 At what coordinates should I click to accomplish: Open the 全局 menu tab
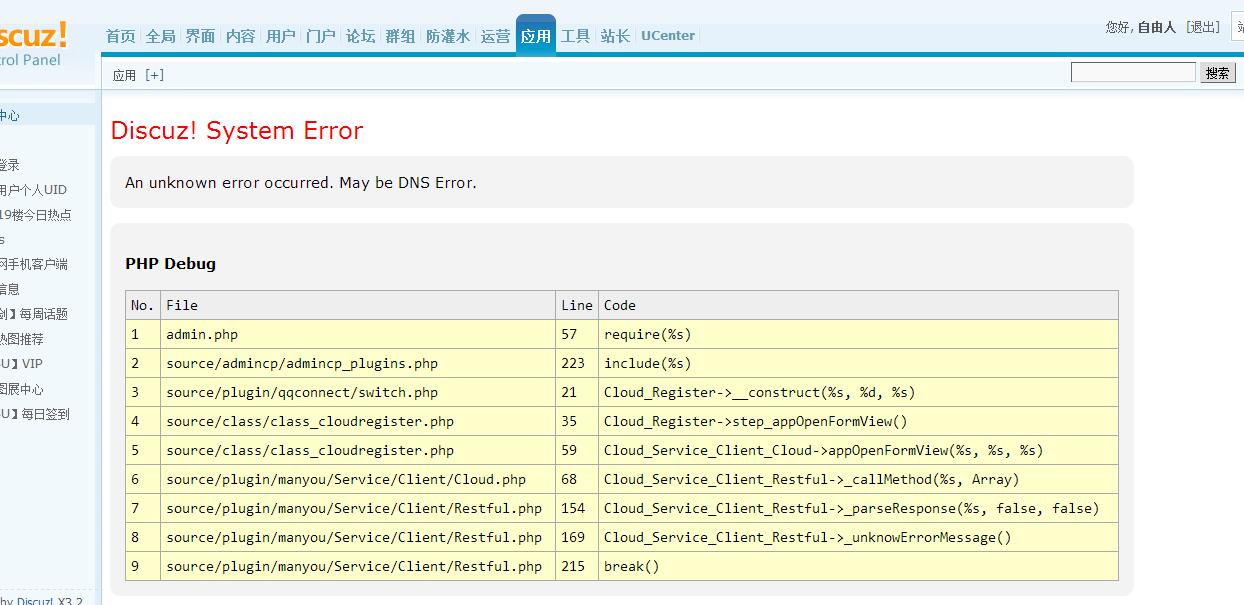pyautogui.click(x=160, y=36)
